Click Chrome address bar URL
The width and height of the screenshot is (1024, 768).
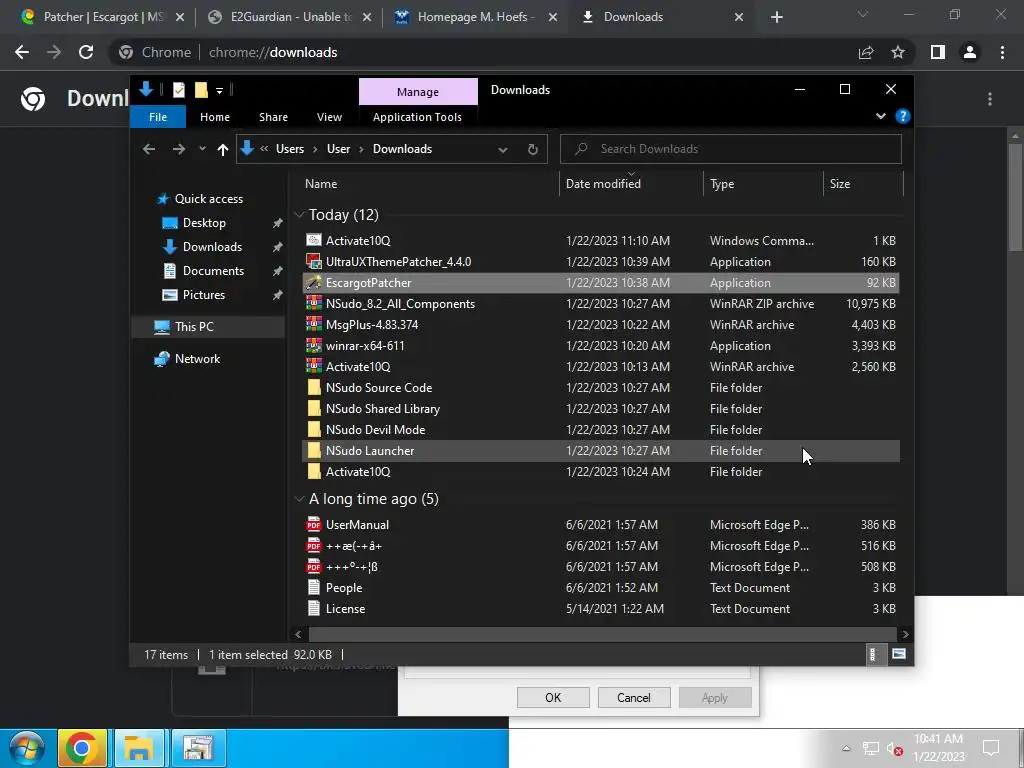[273, 52]
